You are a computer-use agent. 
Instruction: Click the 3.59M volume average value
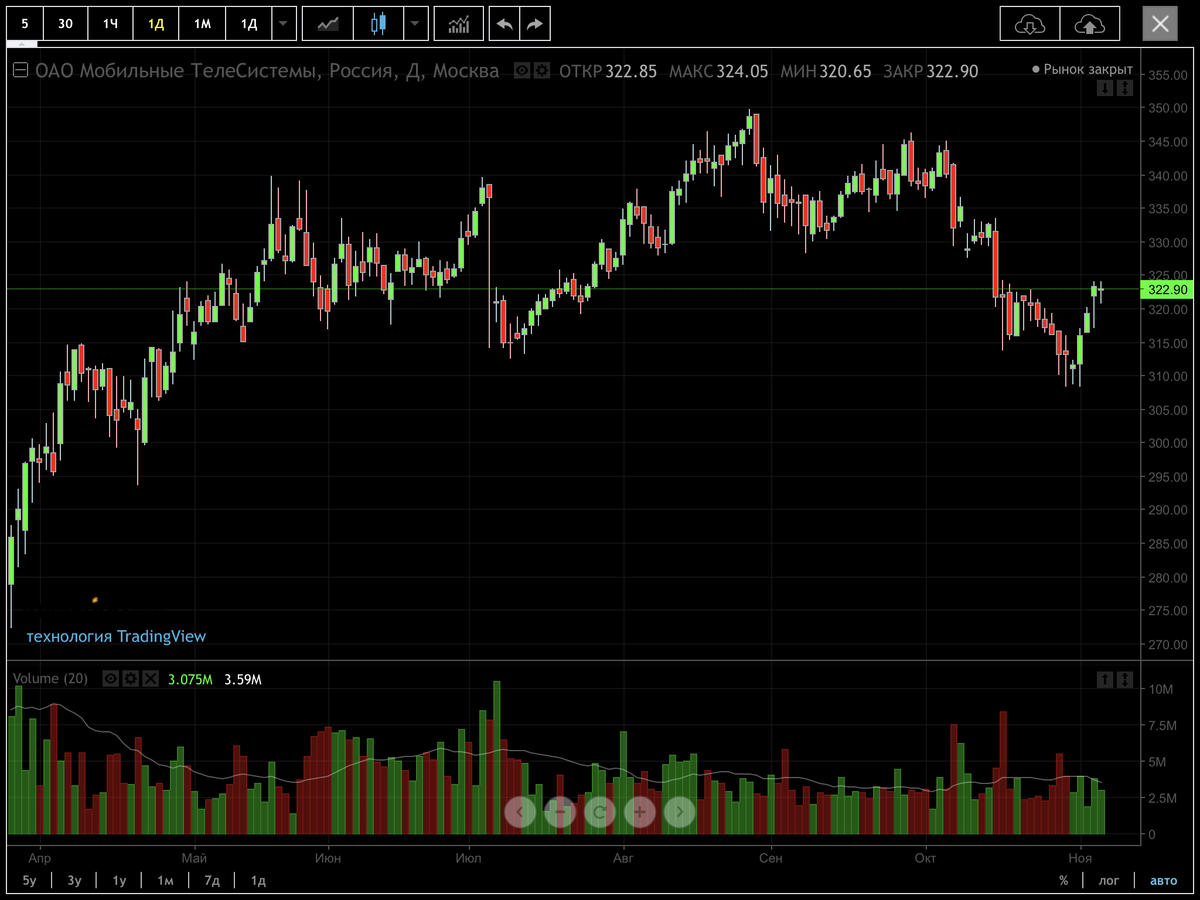(242, 679)
